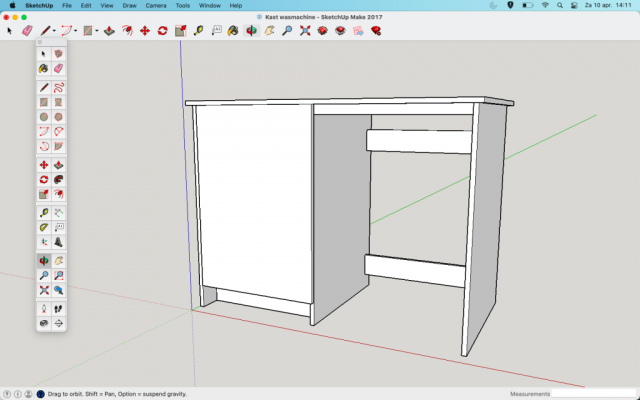
Task: Open 3D Warehouse from the top toolbar
Action: pos(322,31)
